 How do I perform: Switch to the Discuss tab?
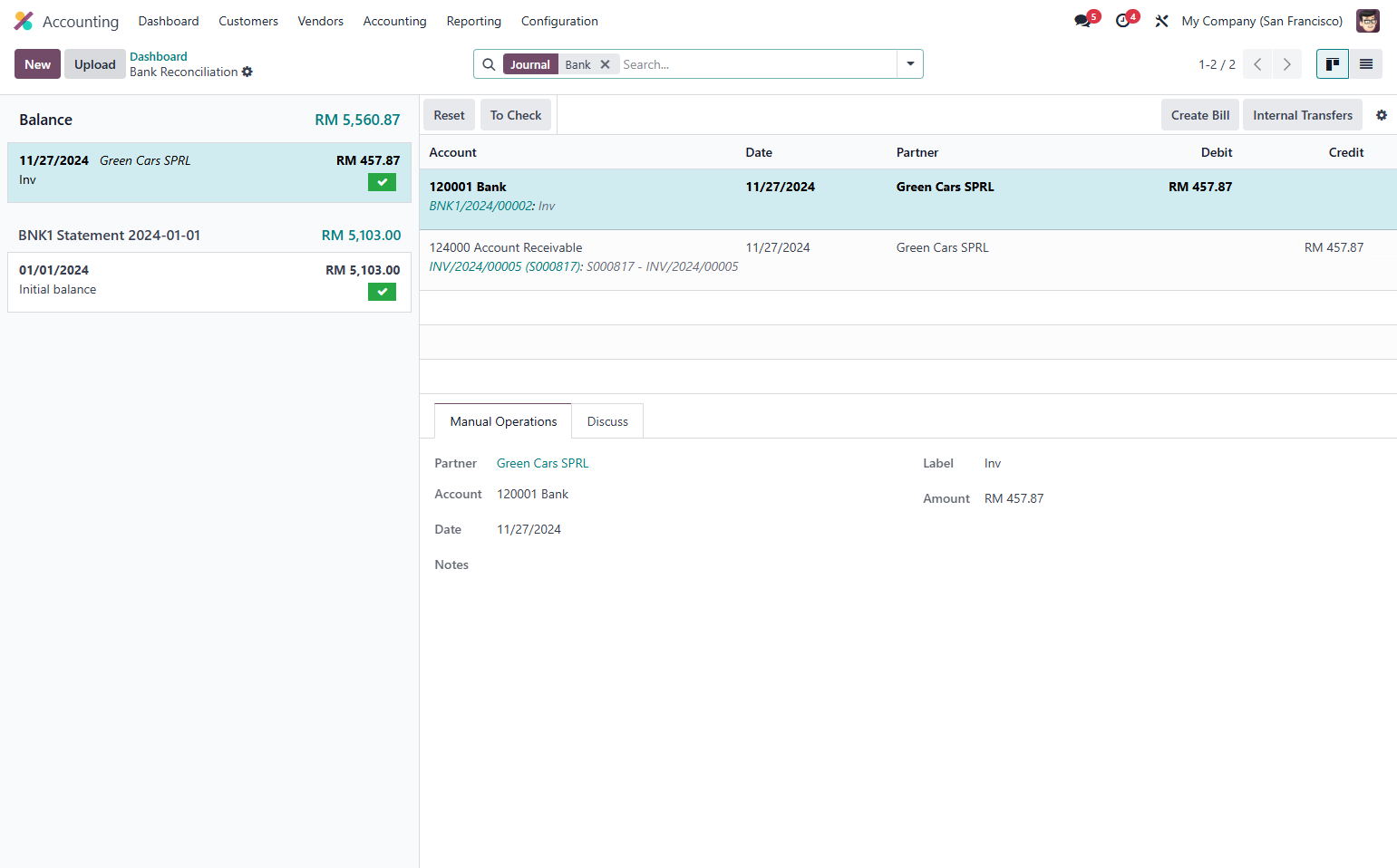(x=607, y=421)
